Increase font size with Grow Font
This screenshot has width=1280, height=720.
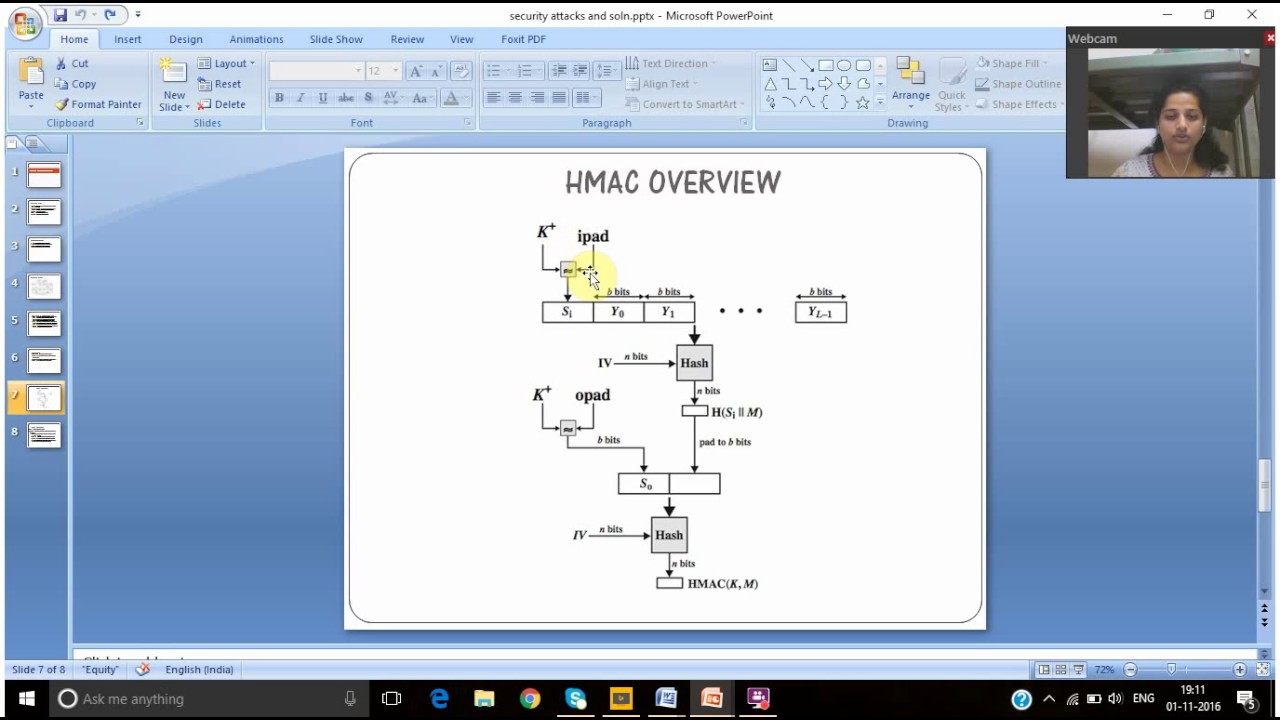coord(416,71)
